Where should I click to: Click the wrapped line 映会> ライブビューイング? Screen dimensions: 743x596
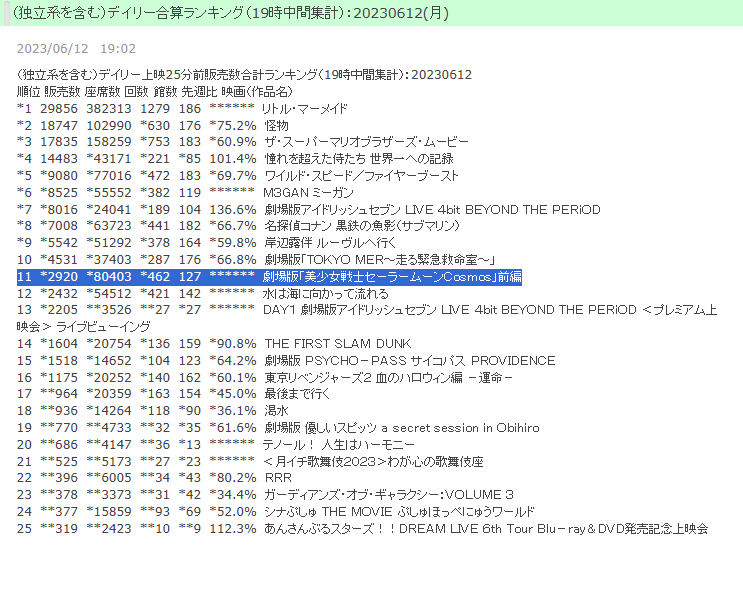pos(83,327)
